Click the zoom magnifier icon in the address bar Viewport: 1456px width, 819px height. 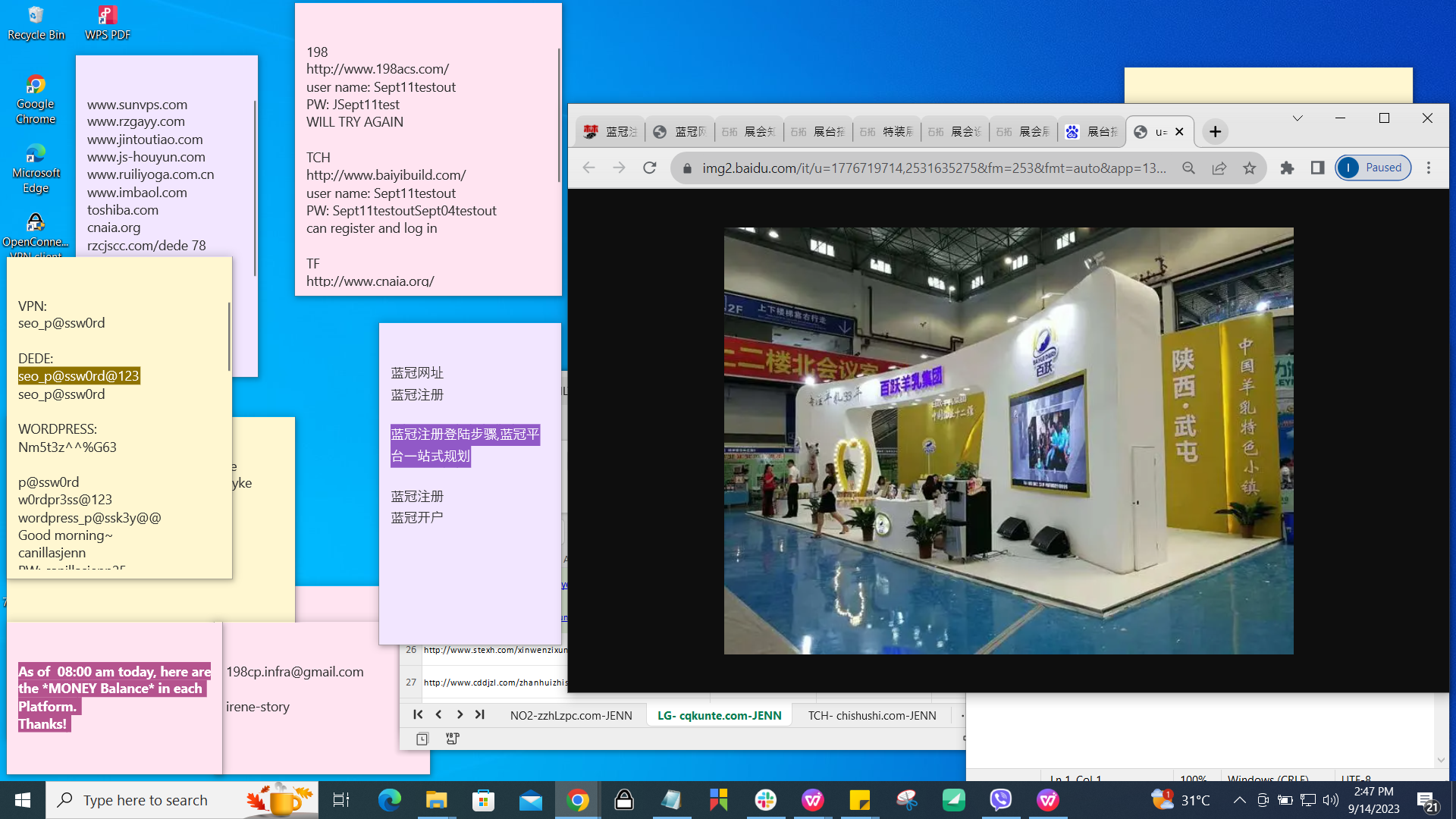point(1188,168)
